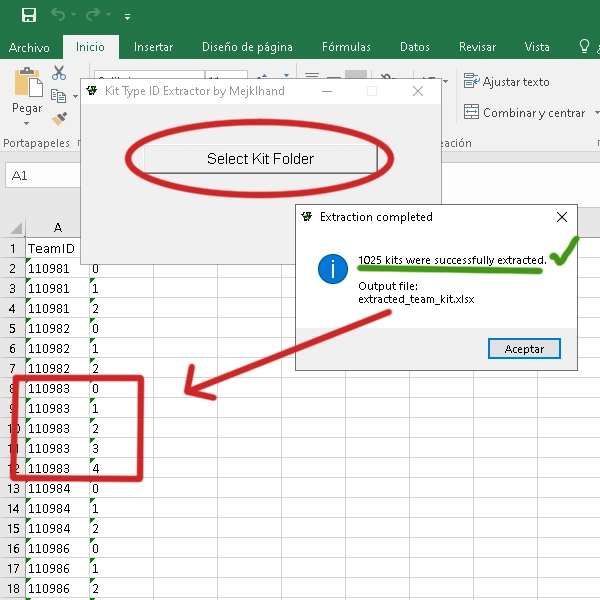This screenshot has height=600, width=600.
Task: Open the Archivo menu
Action: click(29, 47)
